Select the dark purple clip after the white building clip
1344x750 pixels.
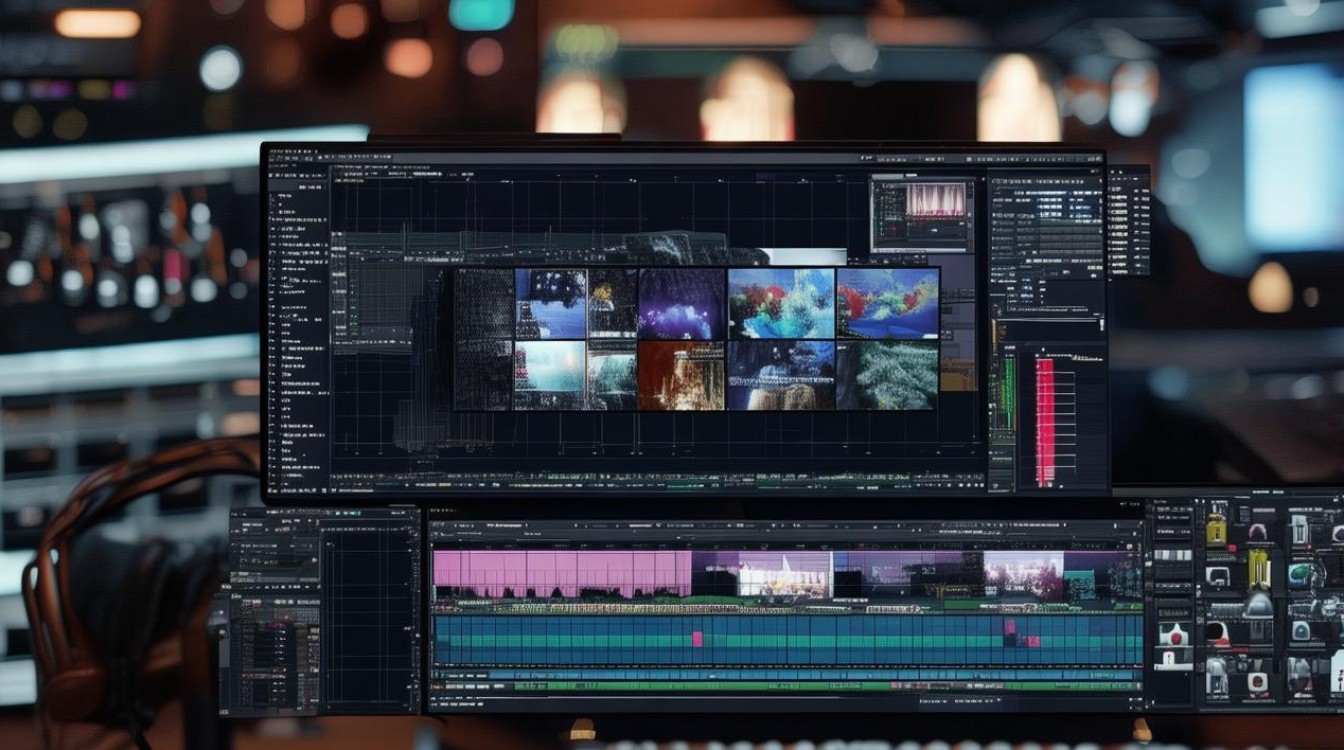click(x=909, y=574)
